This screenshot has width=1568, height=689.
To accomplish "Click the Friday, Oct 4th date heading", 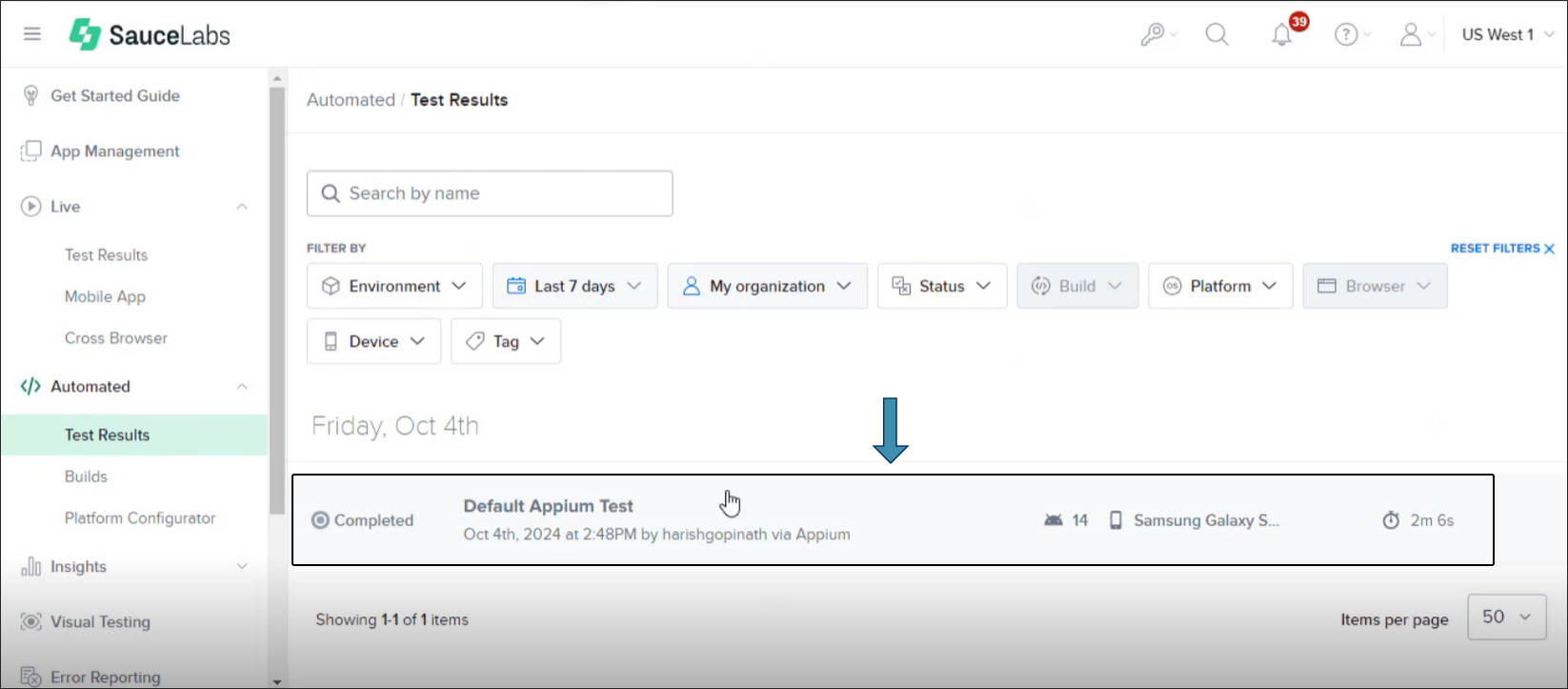I will (394, 425).
